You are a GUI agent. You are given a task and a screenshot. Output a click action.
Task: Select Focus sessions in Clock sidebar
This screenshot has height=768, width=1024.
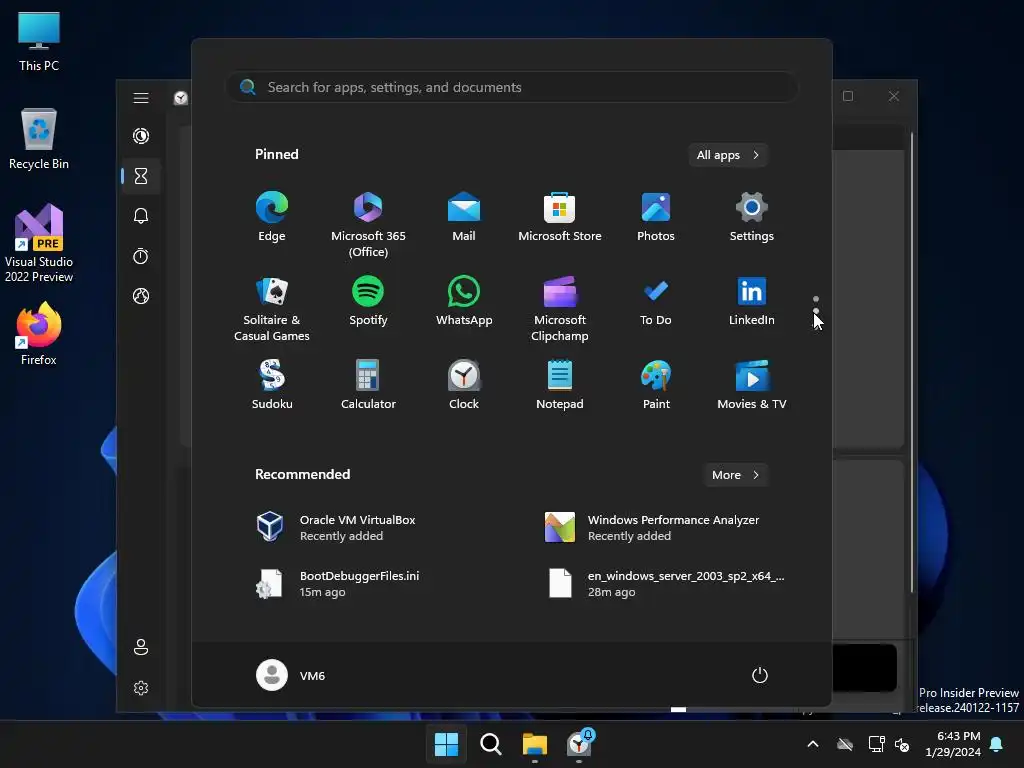(x=141, y=136)
